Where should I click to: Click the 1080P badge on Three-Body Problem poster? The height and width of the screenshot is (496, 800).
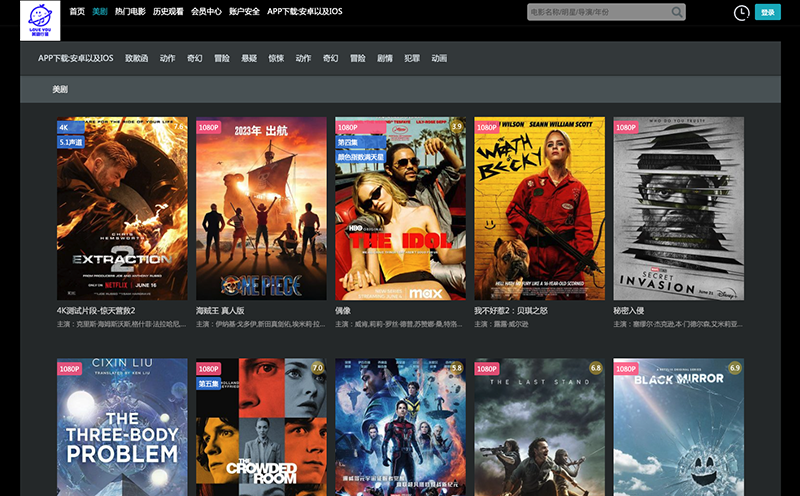coord(69,368)
